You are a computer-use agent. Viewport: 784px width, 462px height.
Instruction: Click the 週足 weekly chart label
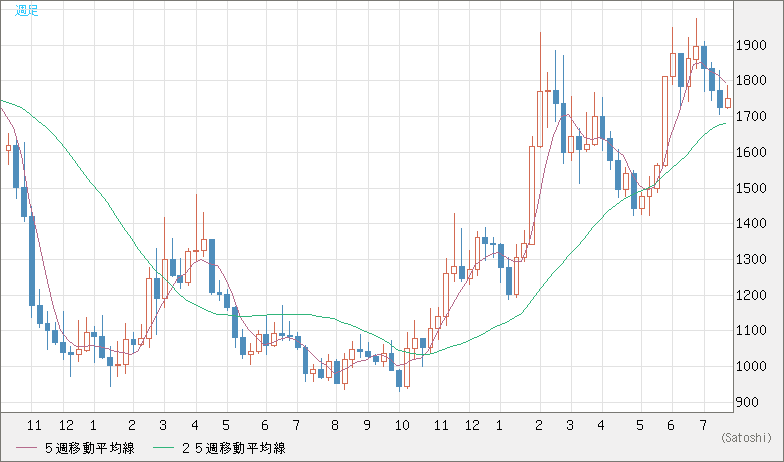click(26, 10)
